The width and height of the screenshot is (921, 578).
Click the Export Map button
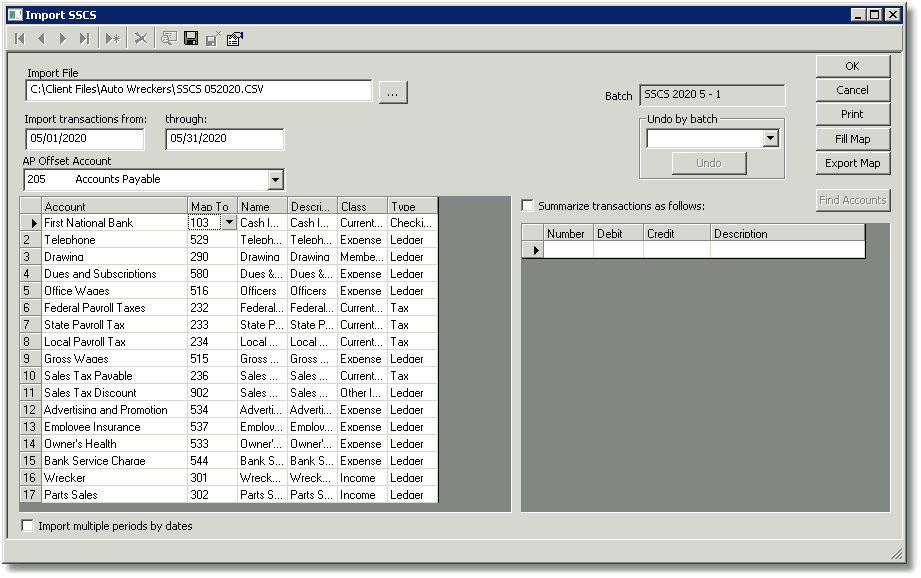[x=852, y=163]
